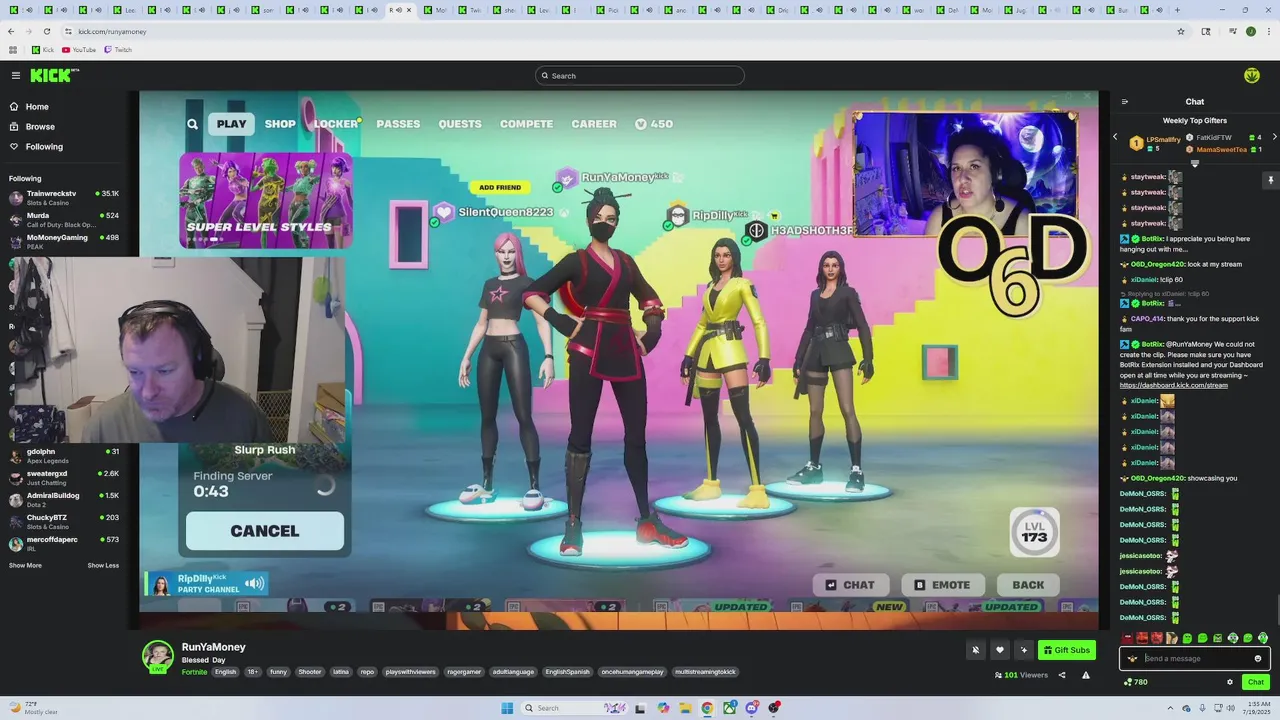This screenshot has width=1280, height=720.
Task: Click the Gift Subs button
Action: pos(1067,650)
